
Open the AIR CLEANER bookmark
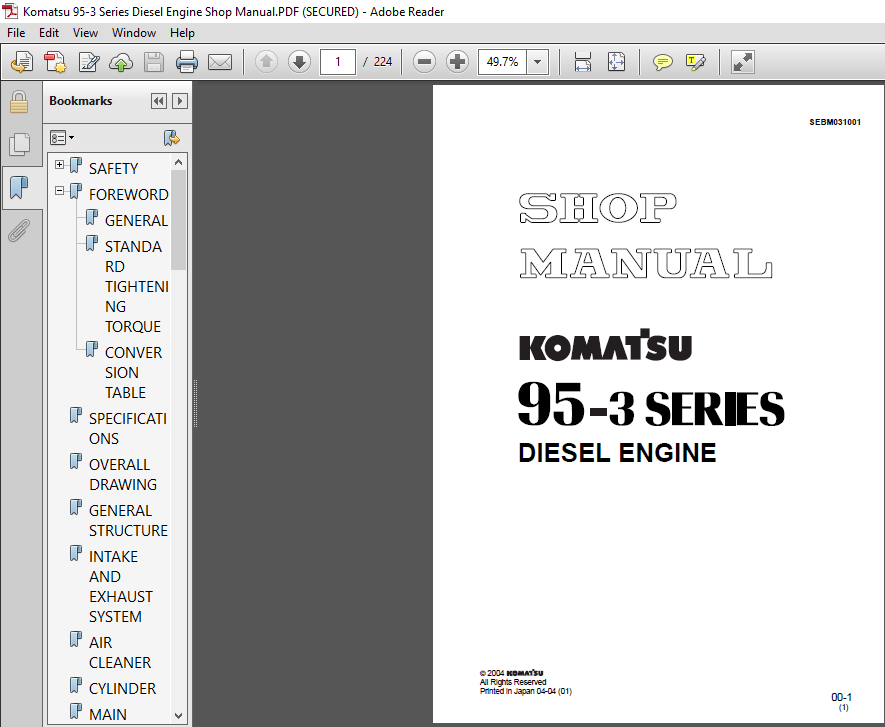(x=120, y=652)
